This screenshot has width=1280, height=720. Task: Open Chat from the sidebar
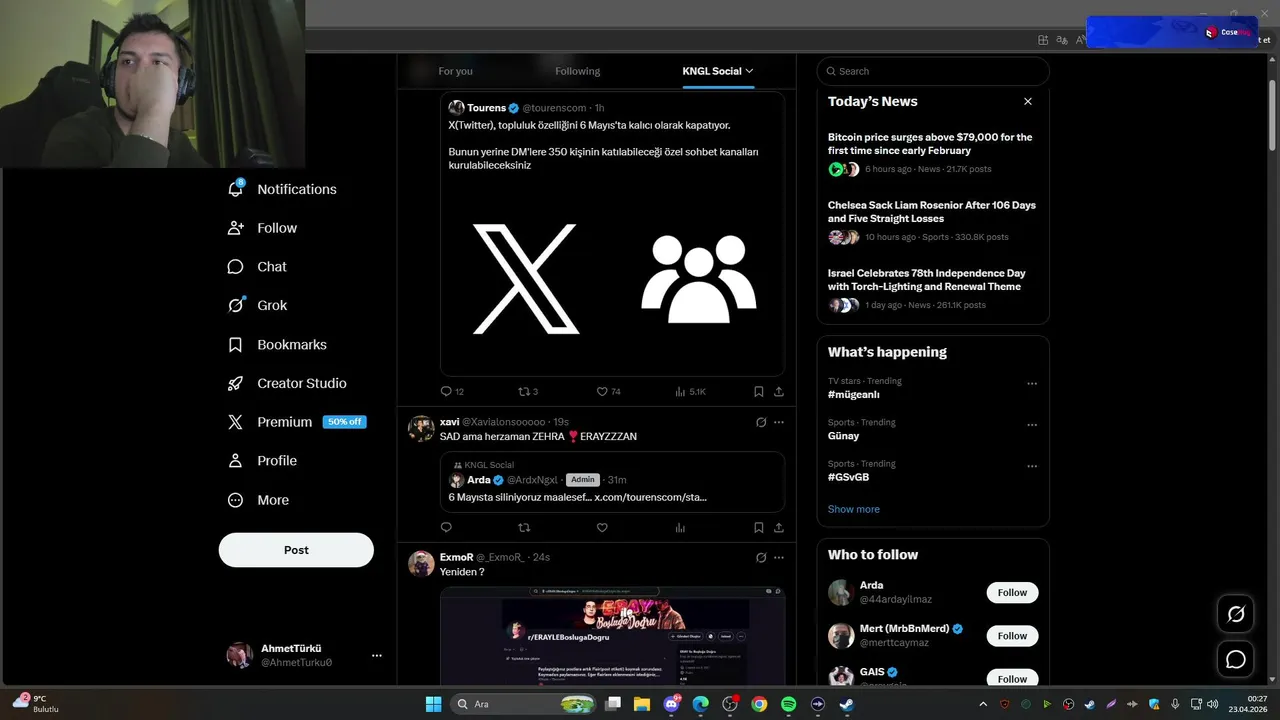(x=258, y=267)
